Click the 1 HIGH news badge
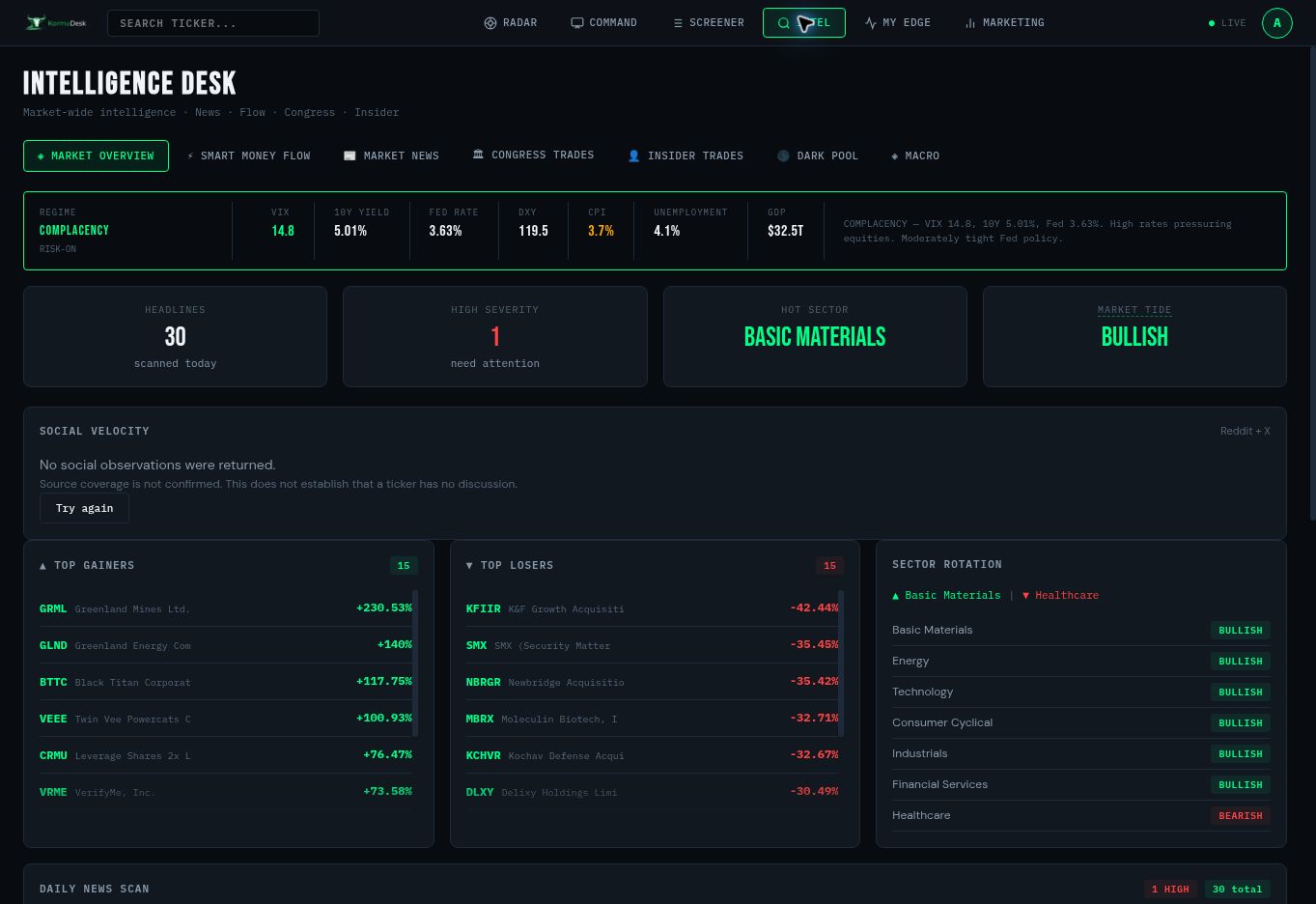The width and height of the screenshot is (1316, 904). pyautogui.click(x=1170, y=890)
